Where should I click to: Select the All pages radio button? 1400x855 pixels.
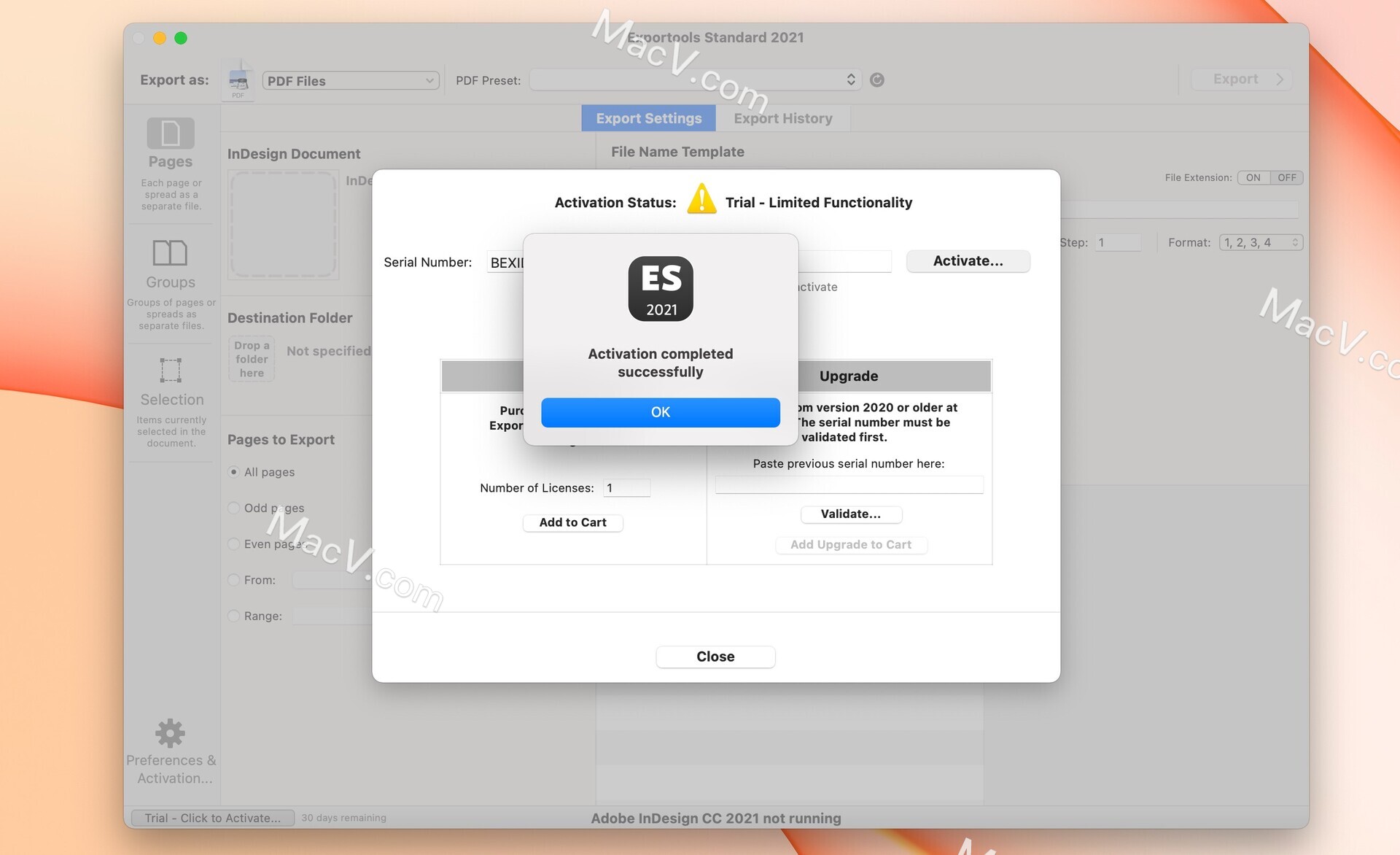pyautogui.click(x=233, y=472)
